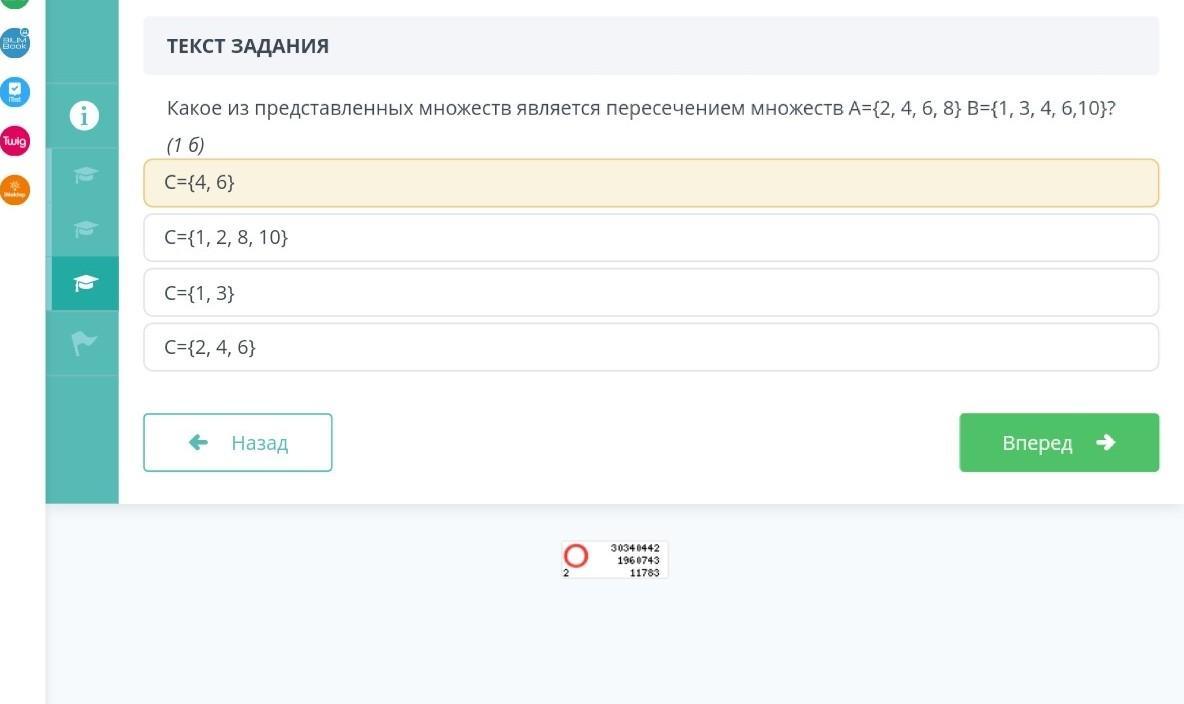This screenshot has width=1184, height=704.
Task: Click the orange Wordshop icon
Action: point(15,190)
